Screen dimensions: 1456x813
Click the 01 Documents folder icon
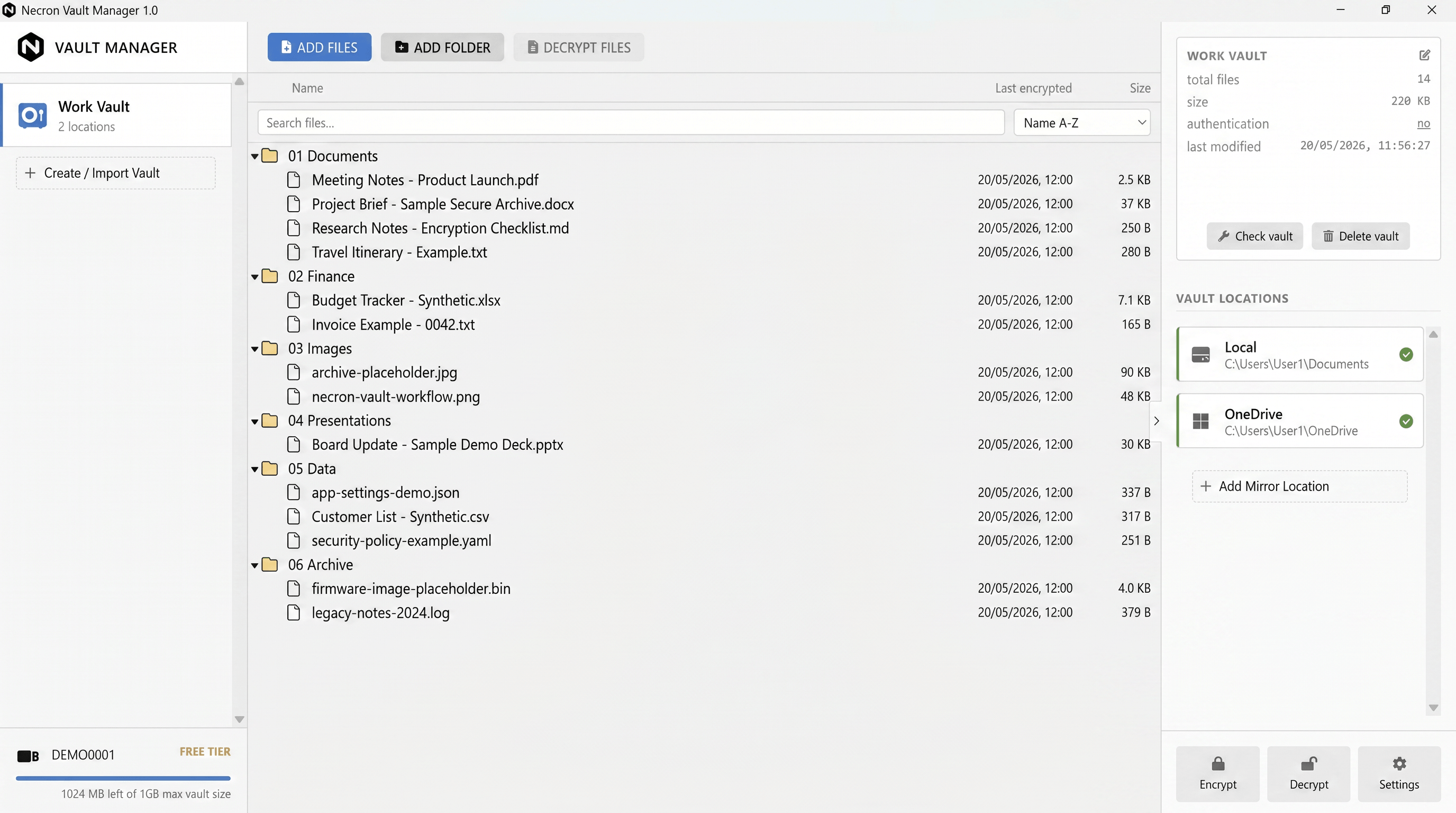[x=270, y=156]
